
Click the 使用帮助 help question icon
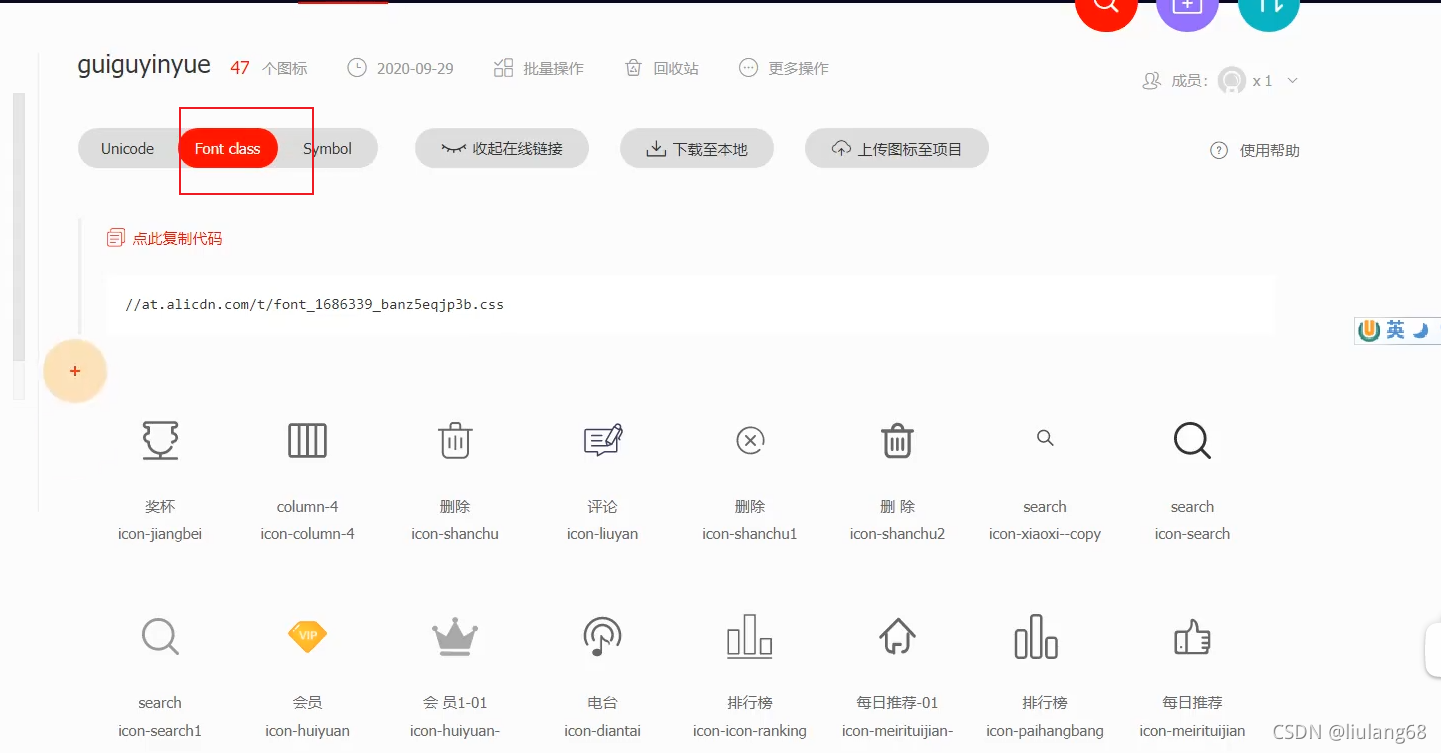pos(1219,150)
